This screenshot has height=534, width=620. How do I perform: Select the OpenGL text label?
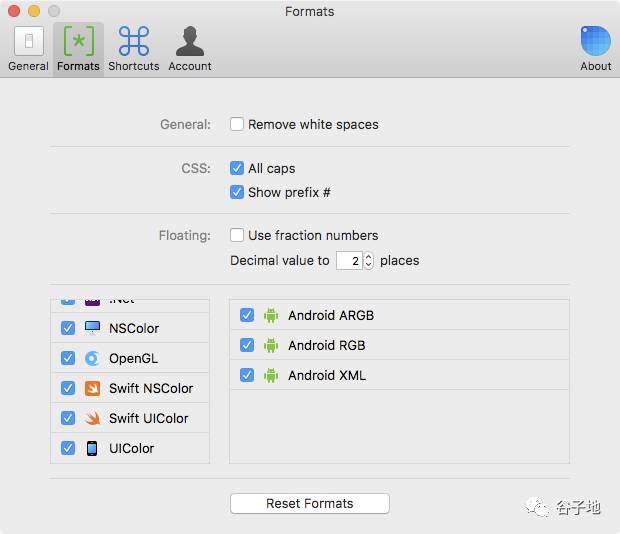click(134, 359)
